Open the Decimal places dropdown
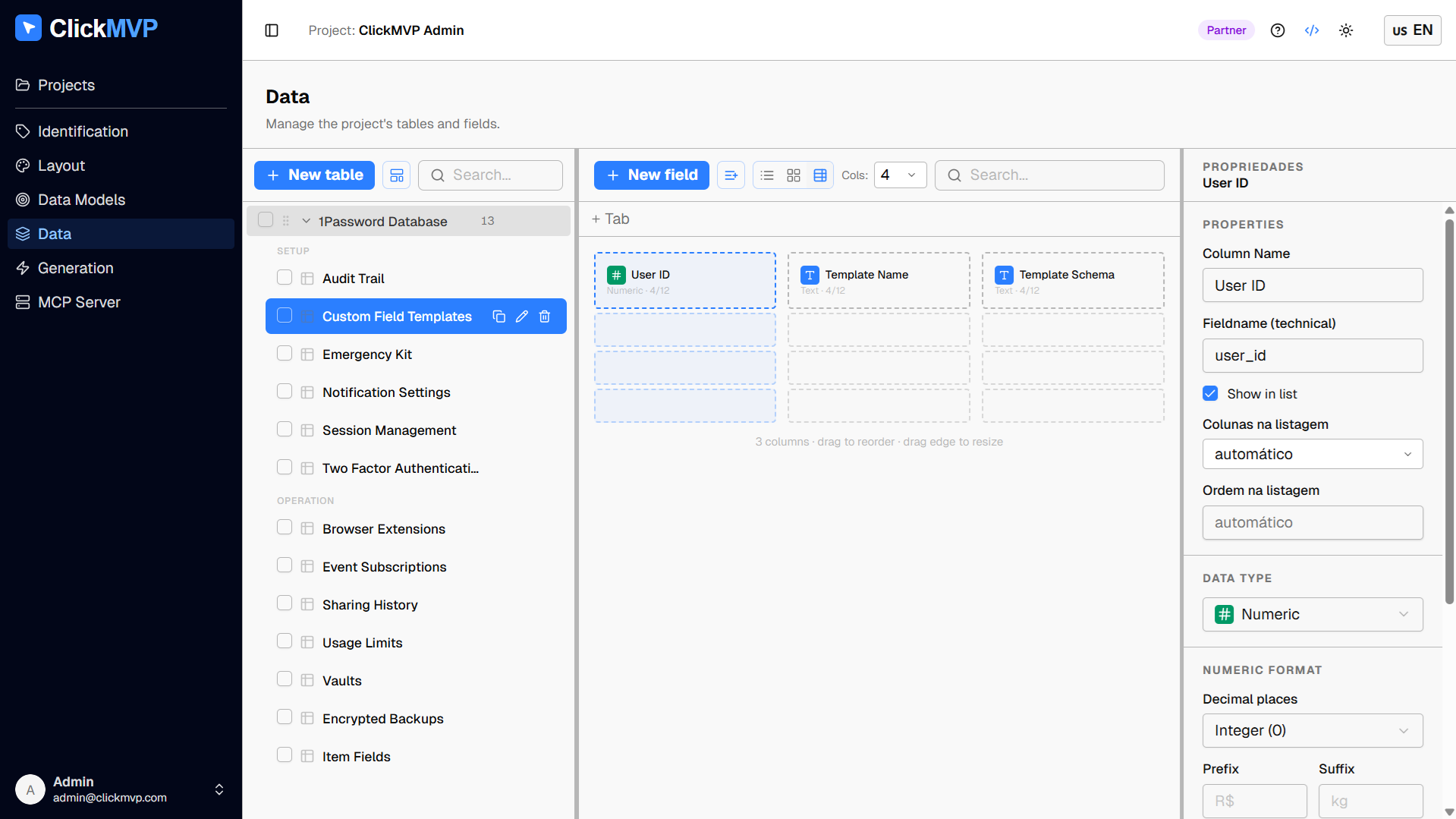 tap(1313, 730)
